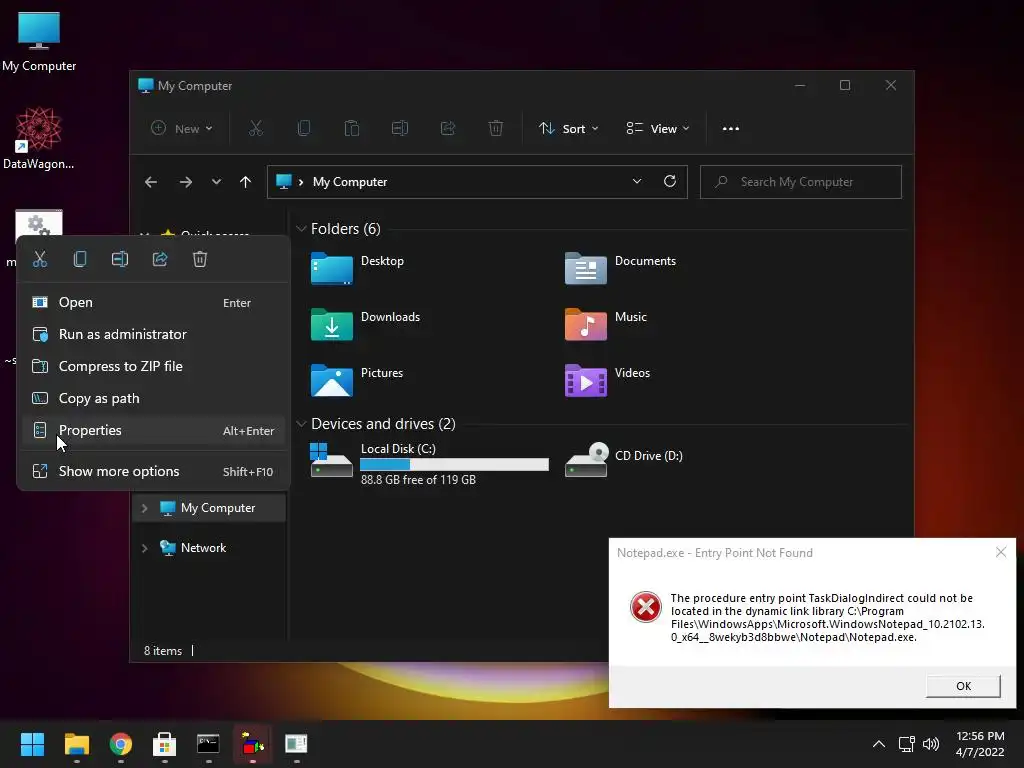Open File Explorer from the taskbar

click(x=76, y=744)
